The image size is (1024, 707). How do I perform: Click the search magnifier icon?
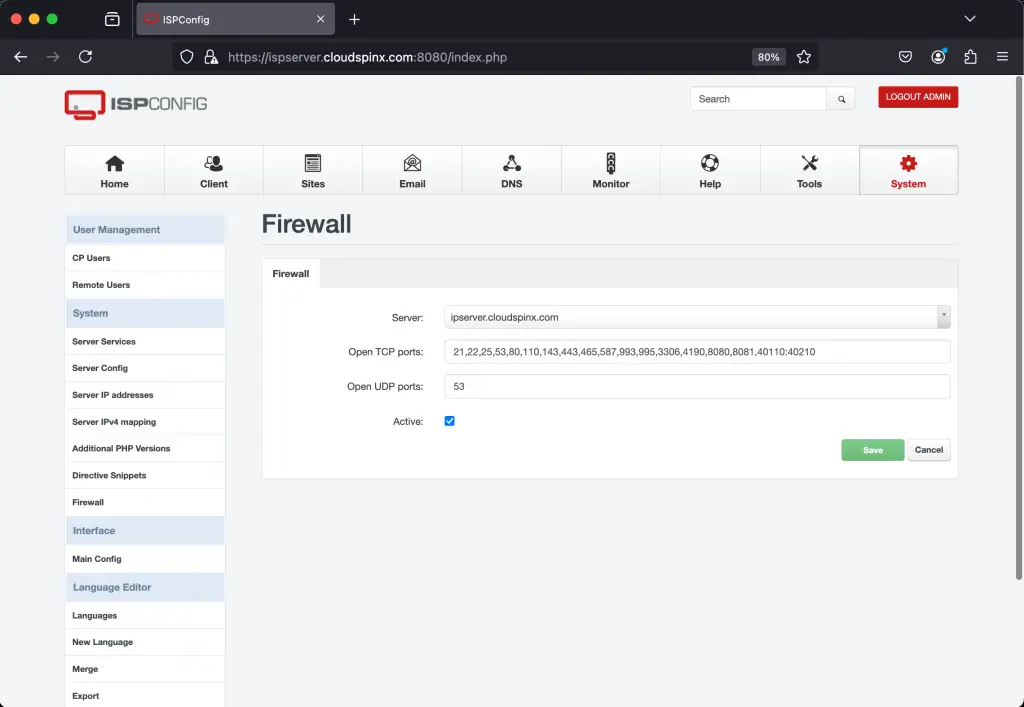pos(841,98)
